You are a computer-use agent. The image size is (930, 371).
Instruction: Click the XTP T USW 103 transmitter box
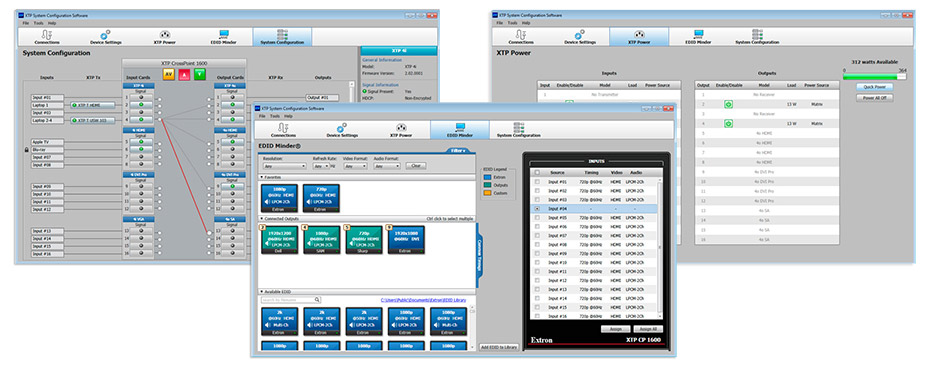pos(92,120)
